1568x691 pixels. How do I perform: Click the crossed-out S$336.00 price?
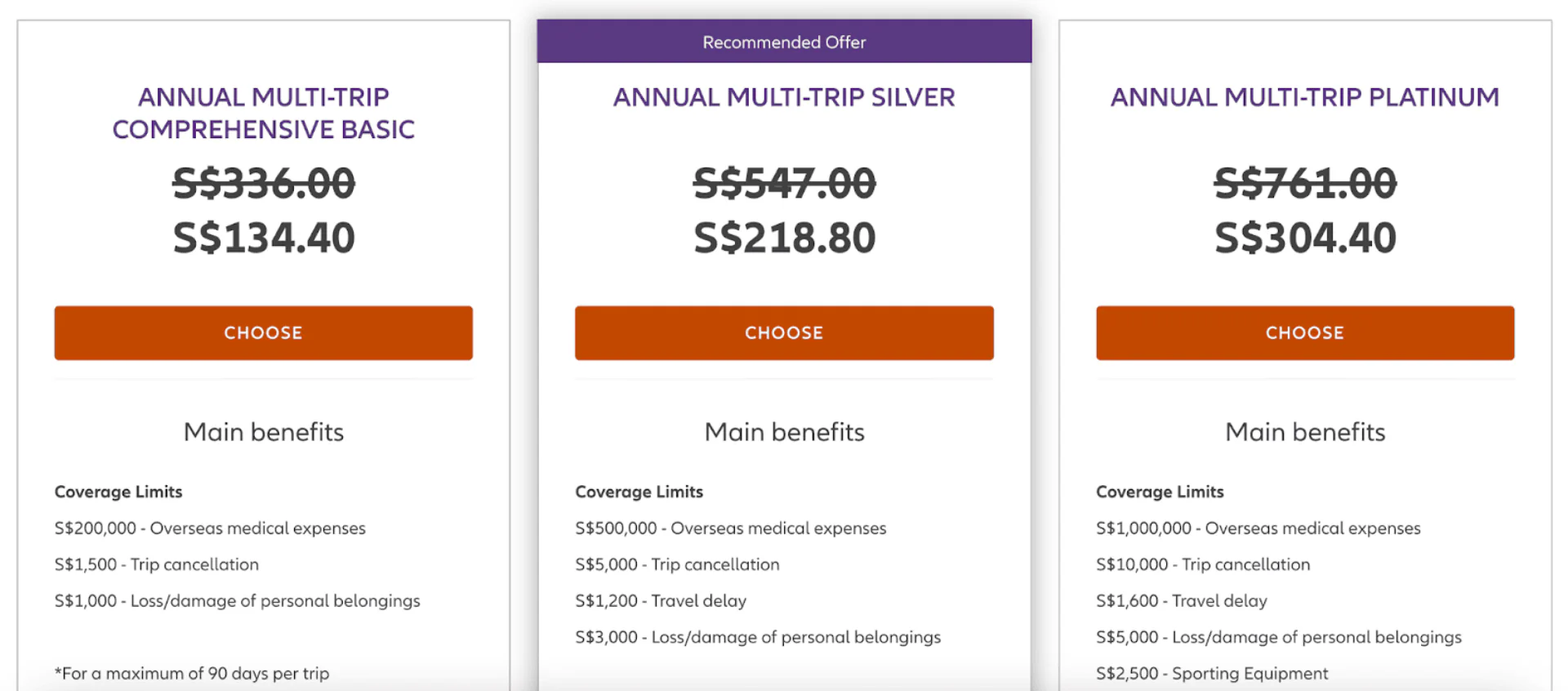(x=263, y=183)
